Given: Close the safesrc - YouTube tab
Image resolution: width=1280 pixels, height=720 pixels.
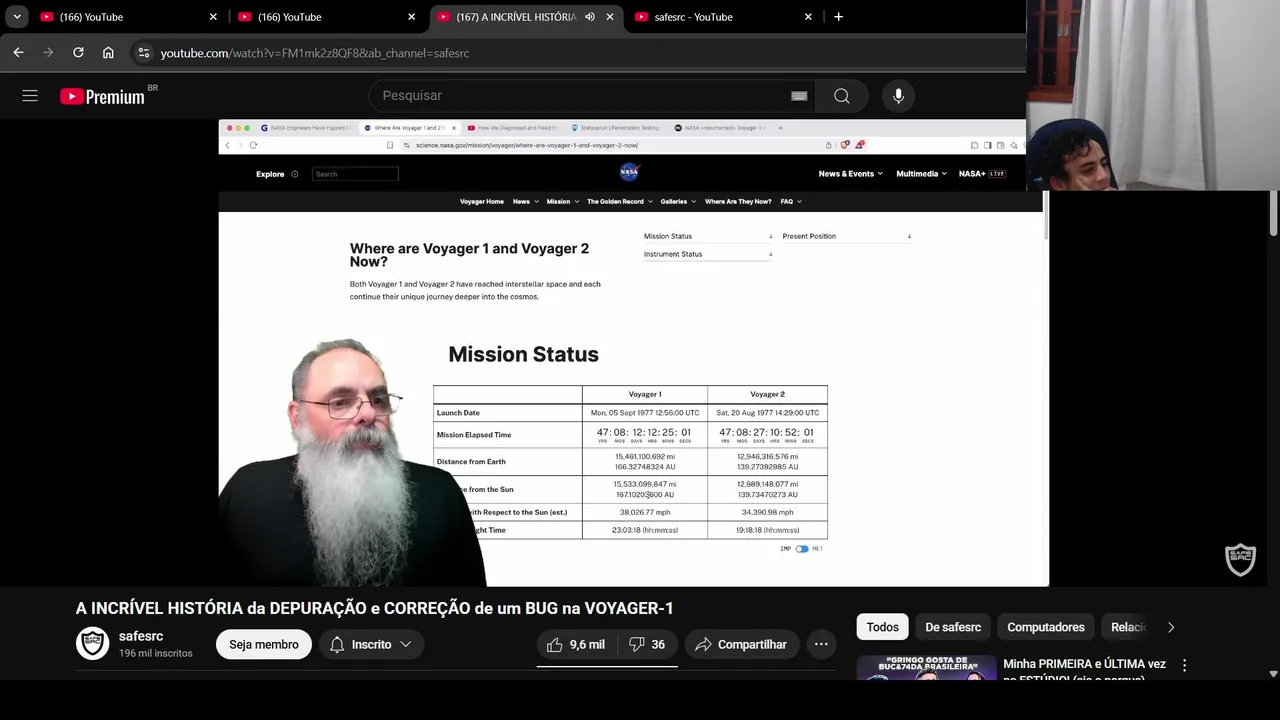Looking at the screenshot, I should point(808,17).
